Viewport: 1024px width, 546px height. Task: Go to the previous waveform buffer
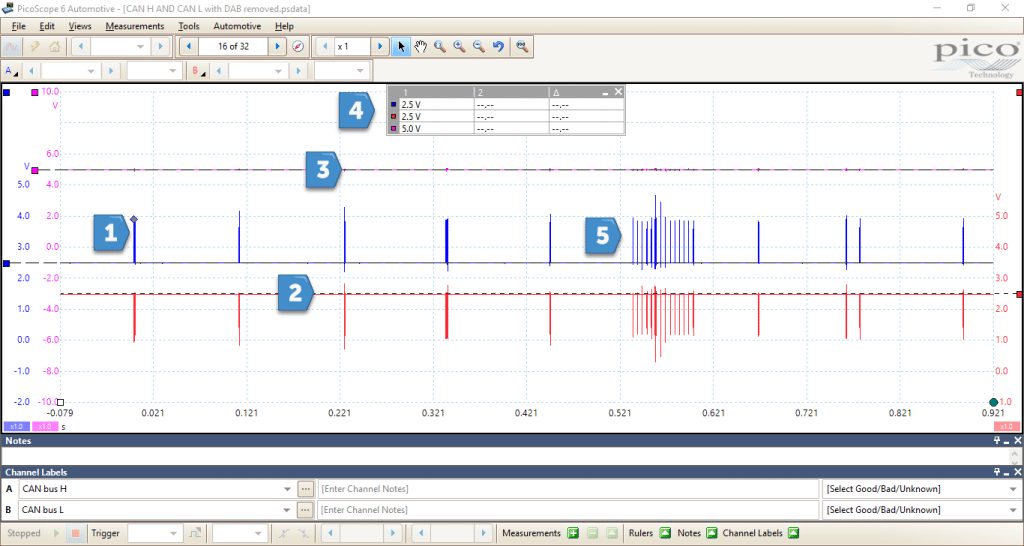pyautogui.click(x=189, y=46)
